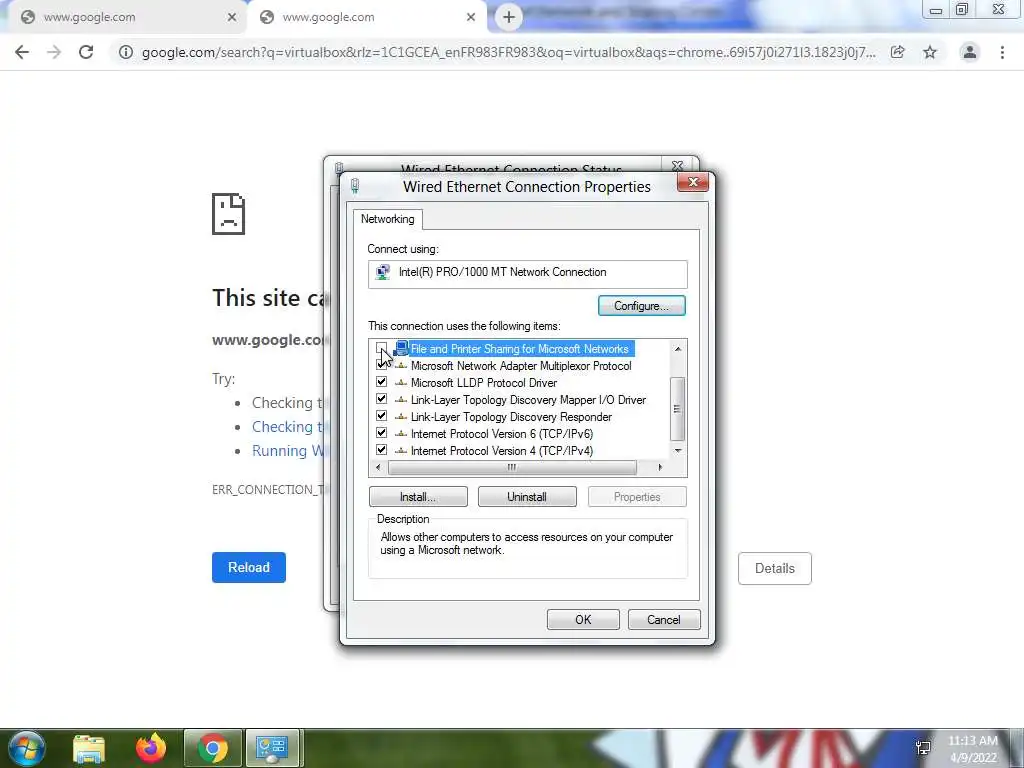Open the Control Panel network taskbar item
This screenshot has width=1024, height=768.
(x=272, y=748)
